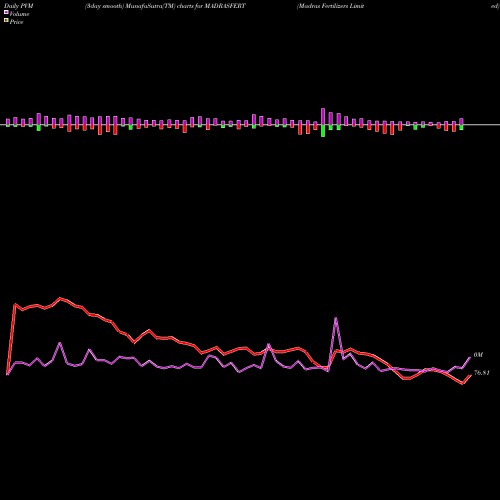The image size is (500, 500).
Task: Select the Price legend label
Action: pos(16,22)
